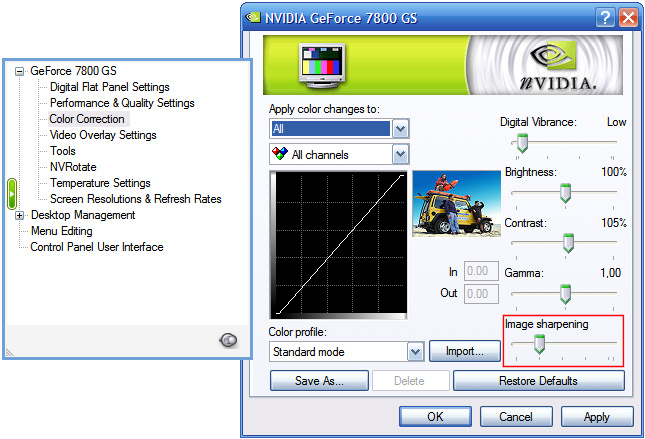Open the 'Apply color changes to' dropdown arrow
Image resolution: width=645 pixels, height=439 pixels.
coord(400,129)
